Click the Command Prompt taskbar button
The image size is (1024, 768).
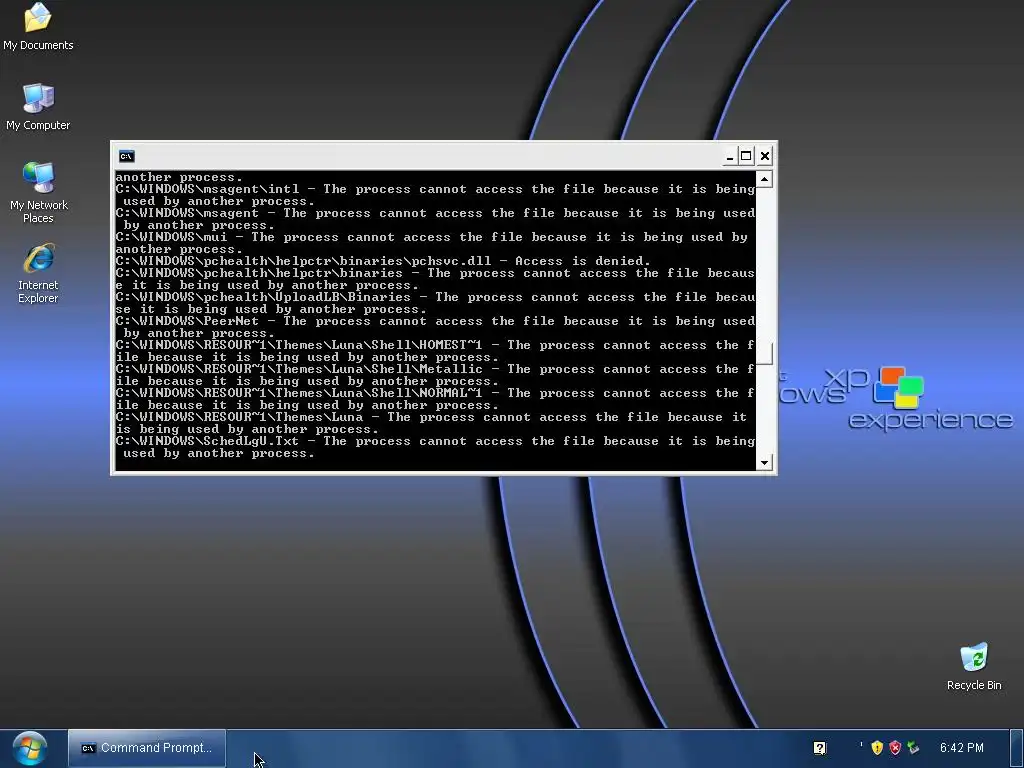pyautogui.click(x=147, y=748)
